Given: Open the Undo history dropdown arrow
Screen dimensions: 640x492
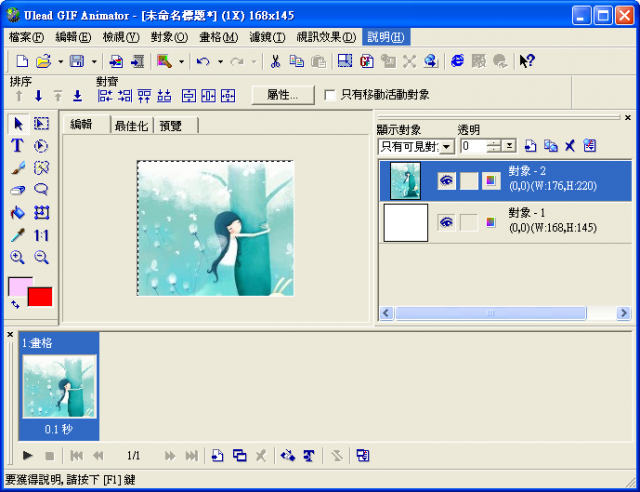Looking at the screenshot, I should pyautogui.click(x=220, y=62).
